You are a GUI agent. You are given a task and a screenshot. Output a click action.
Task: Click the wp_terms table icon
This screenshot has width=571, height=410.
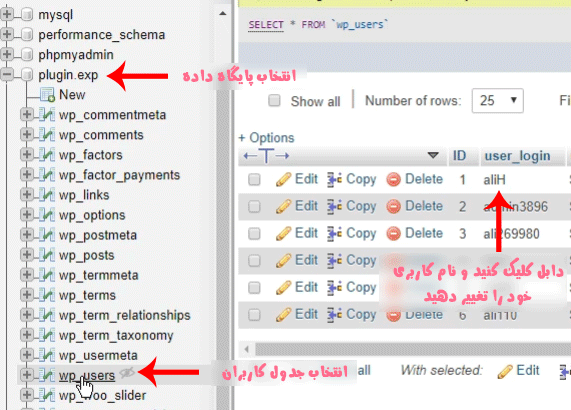[47, 295]
